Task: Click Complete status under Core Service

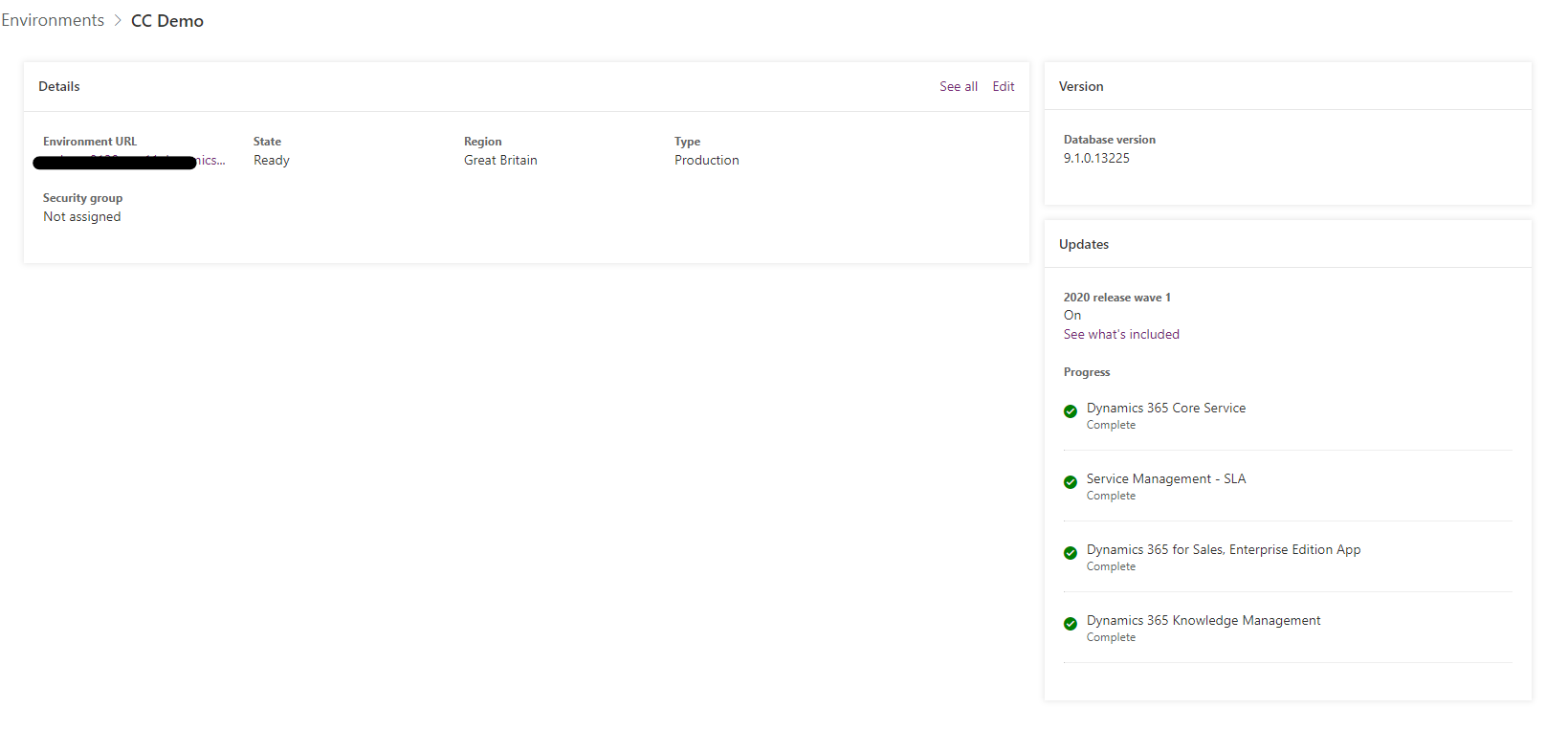Action: [1111, 425]
